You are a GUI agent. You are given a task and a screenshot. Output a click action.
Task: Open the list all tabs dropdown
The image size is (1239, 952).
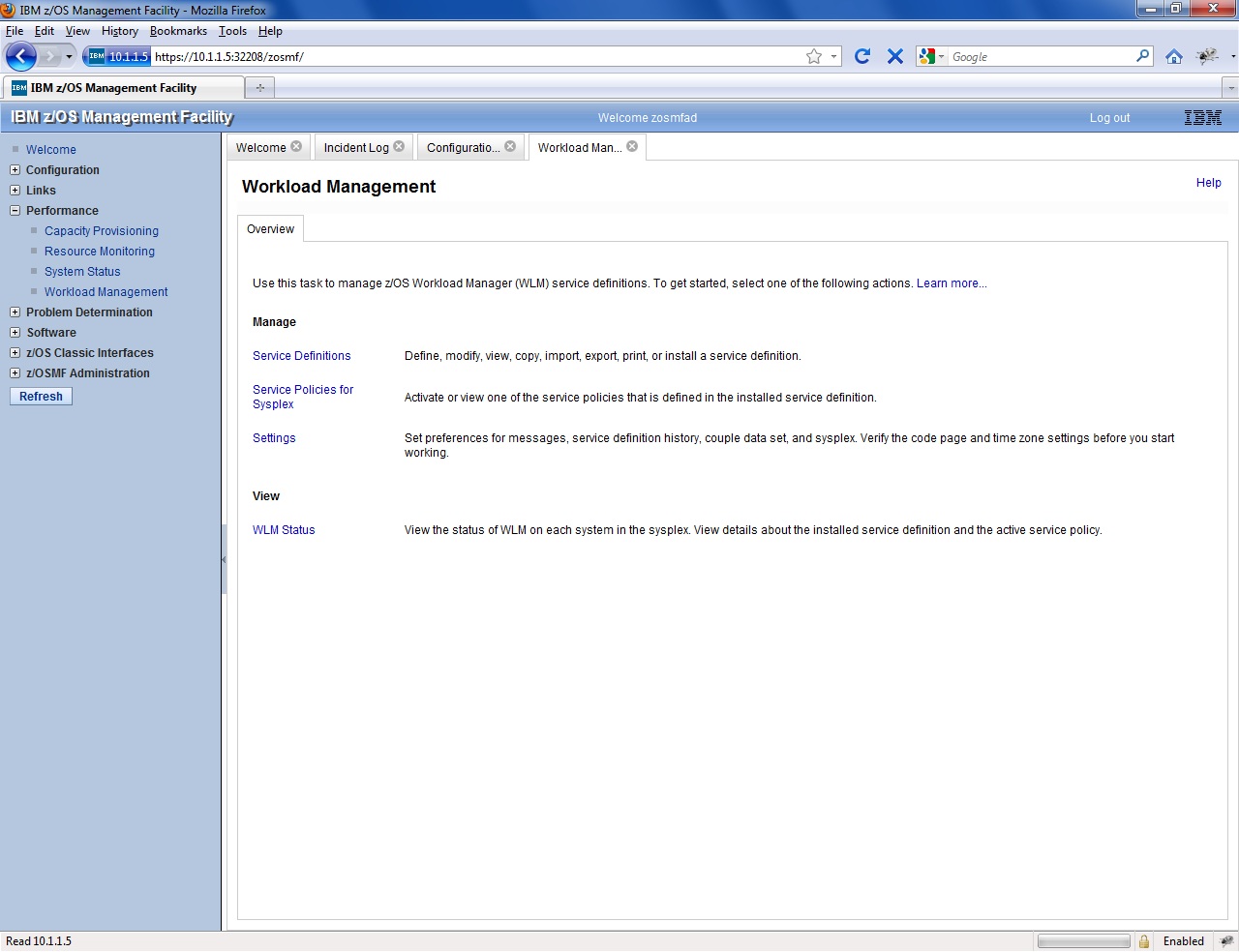pyautogui.click(x=1230, y=88)
